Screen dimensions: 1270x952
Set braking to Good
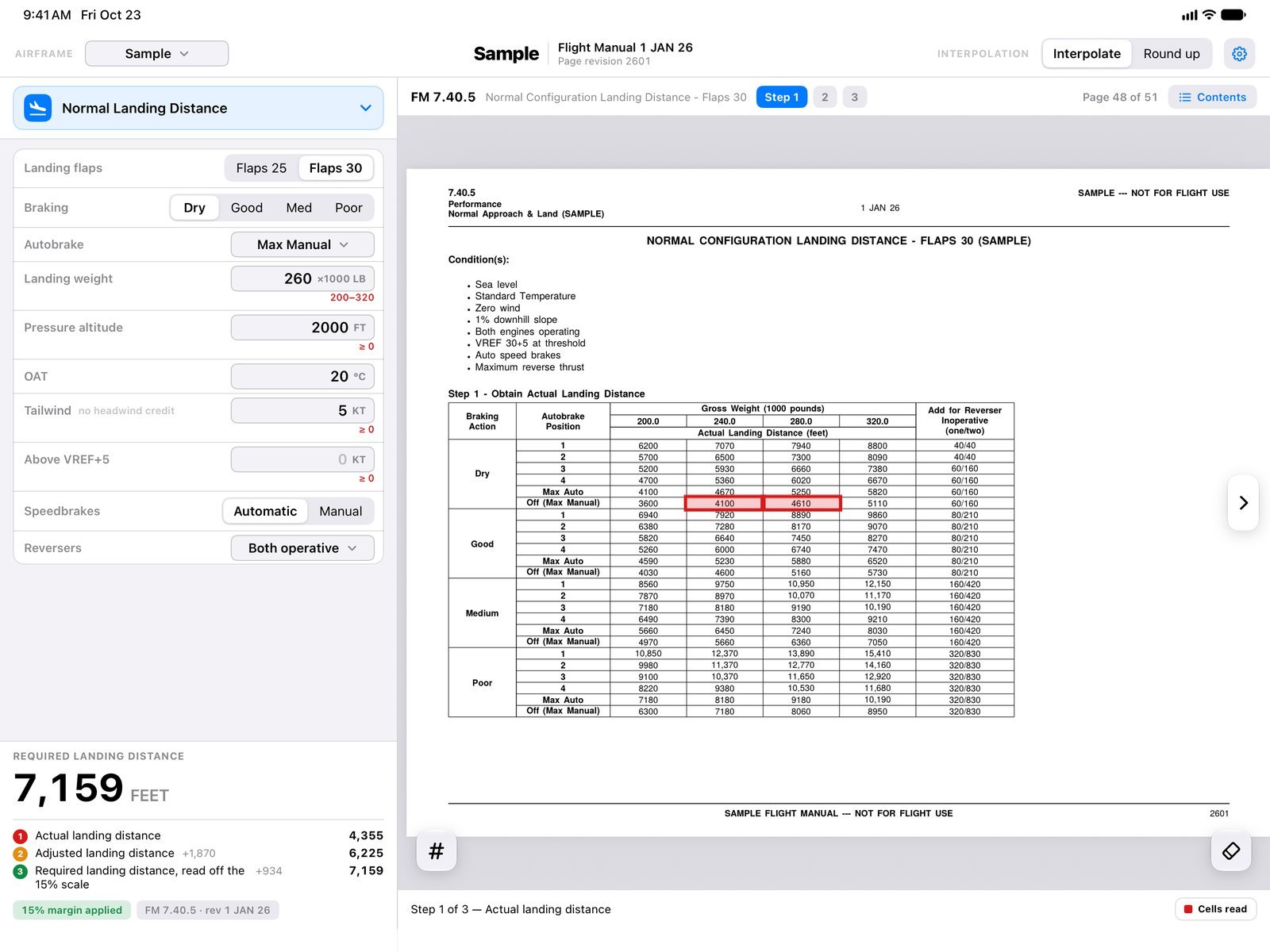pyautogui.click(x=247, y=208)
